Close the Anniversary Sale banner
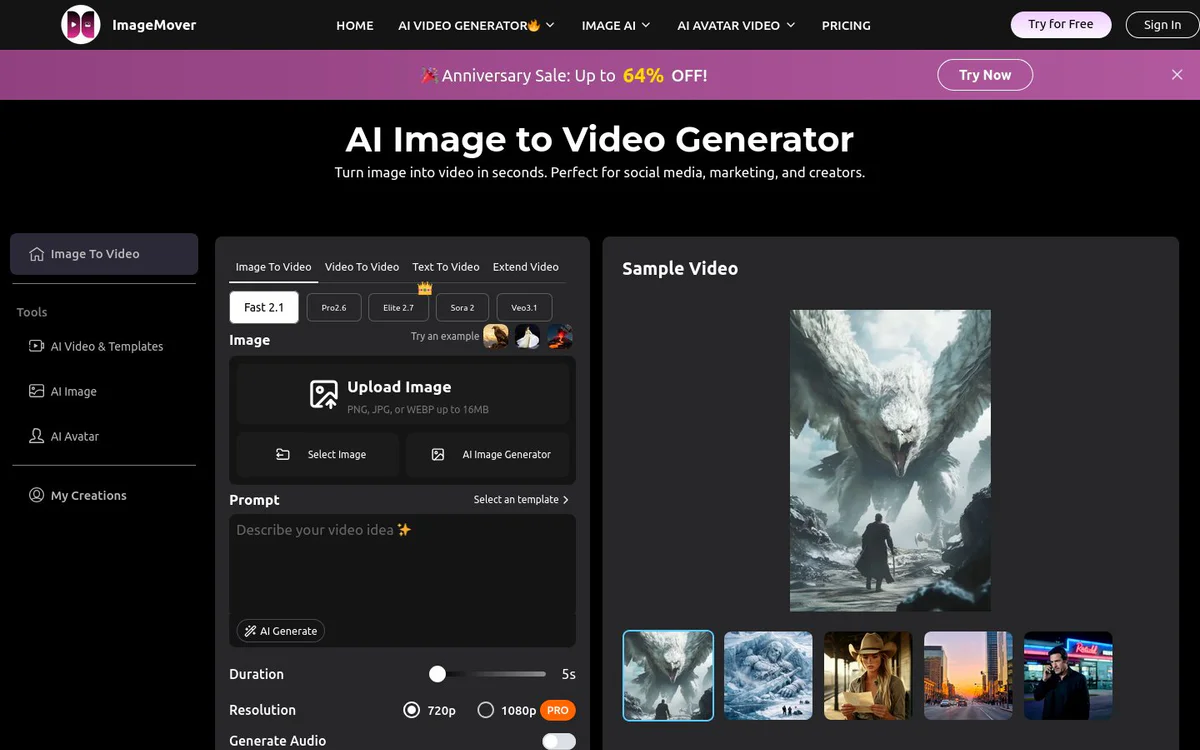Screen dimensions: 1200x750 [1177, 75]
